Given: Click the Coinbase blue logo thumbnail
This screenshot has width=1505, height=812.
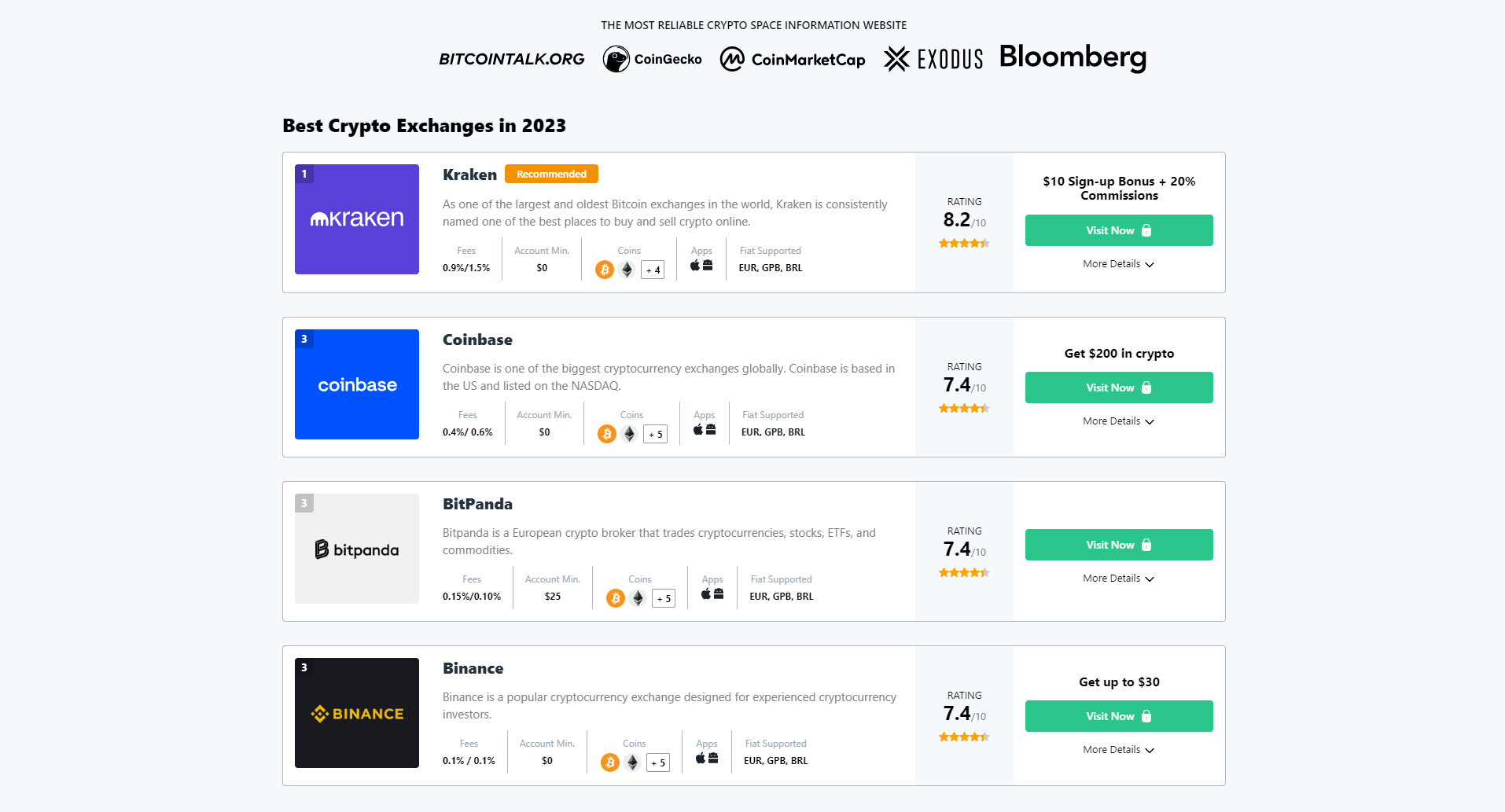Looking at the screenshot, I should pos(357,384).
